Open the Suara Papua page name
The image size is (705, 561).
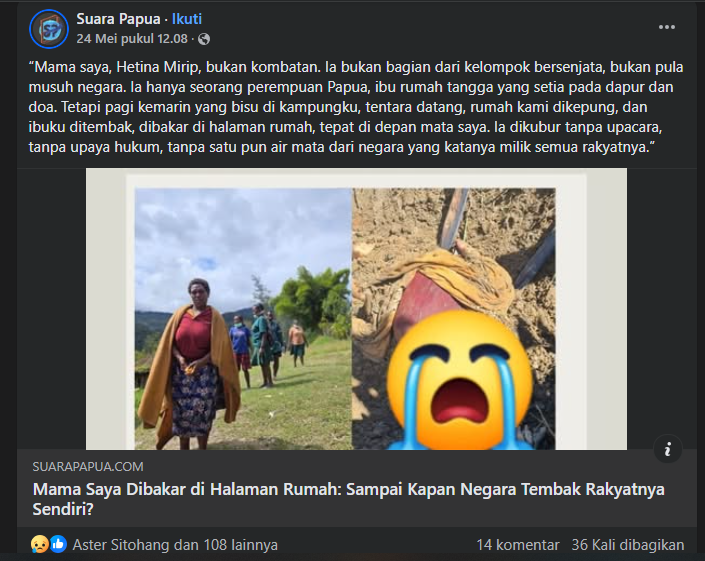[x=118, y=19]
